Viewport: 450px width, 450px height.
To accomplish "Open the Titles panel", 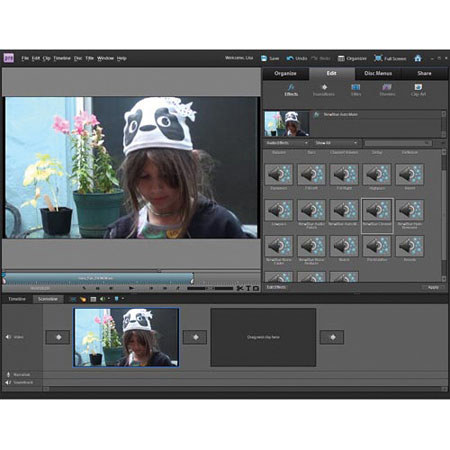I will click(356, 90).
